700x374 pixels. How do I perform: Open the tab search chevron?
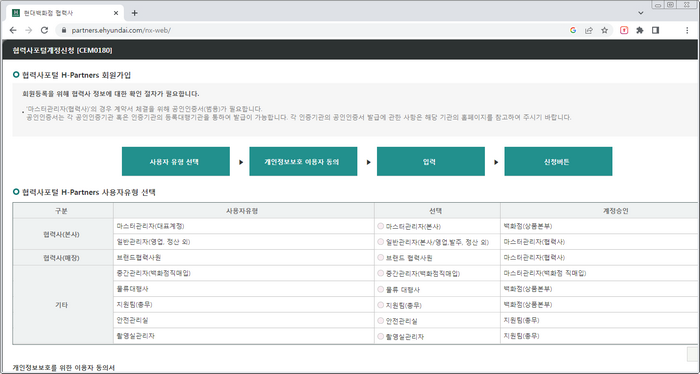click(641, 13)
